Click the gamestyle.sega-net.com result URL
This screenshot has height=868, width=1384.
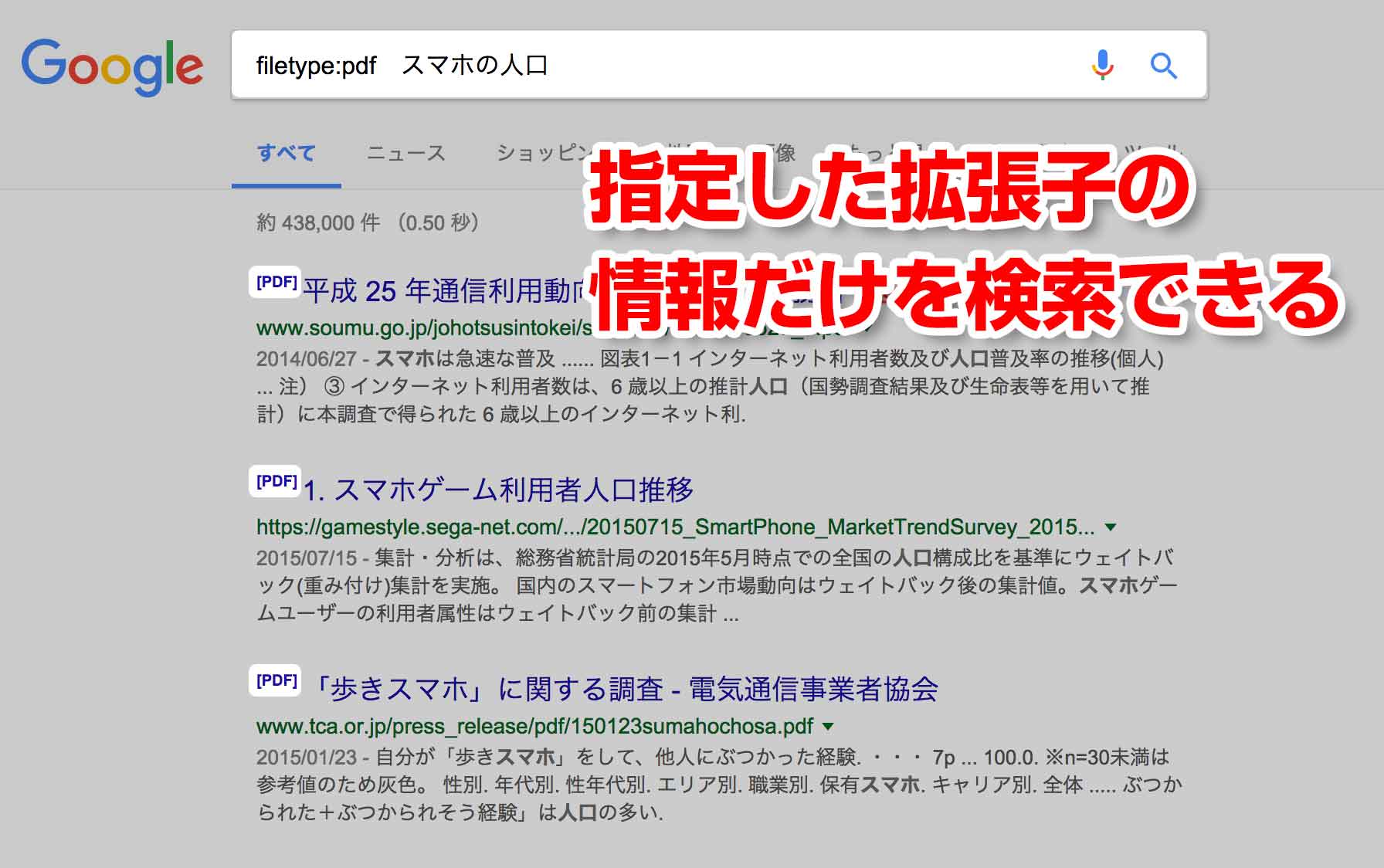coord(675,527)
